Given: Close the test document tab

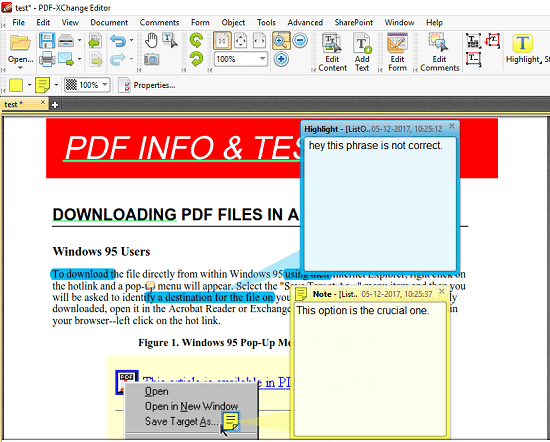Looking at the screenshot, I should click(43, 102).
